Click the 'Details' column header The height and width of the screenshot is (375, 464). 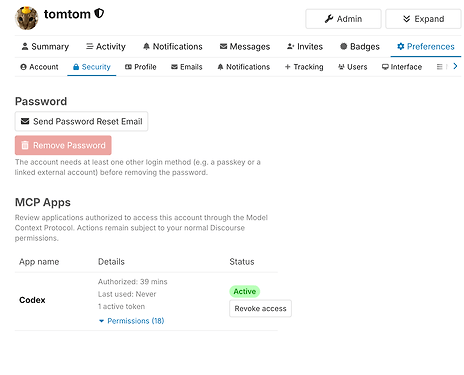111,262
